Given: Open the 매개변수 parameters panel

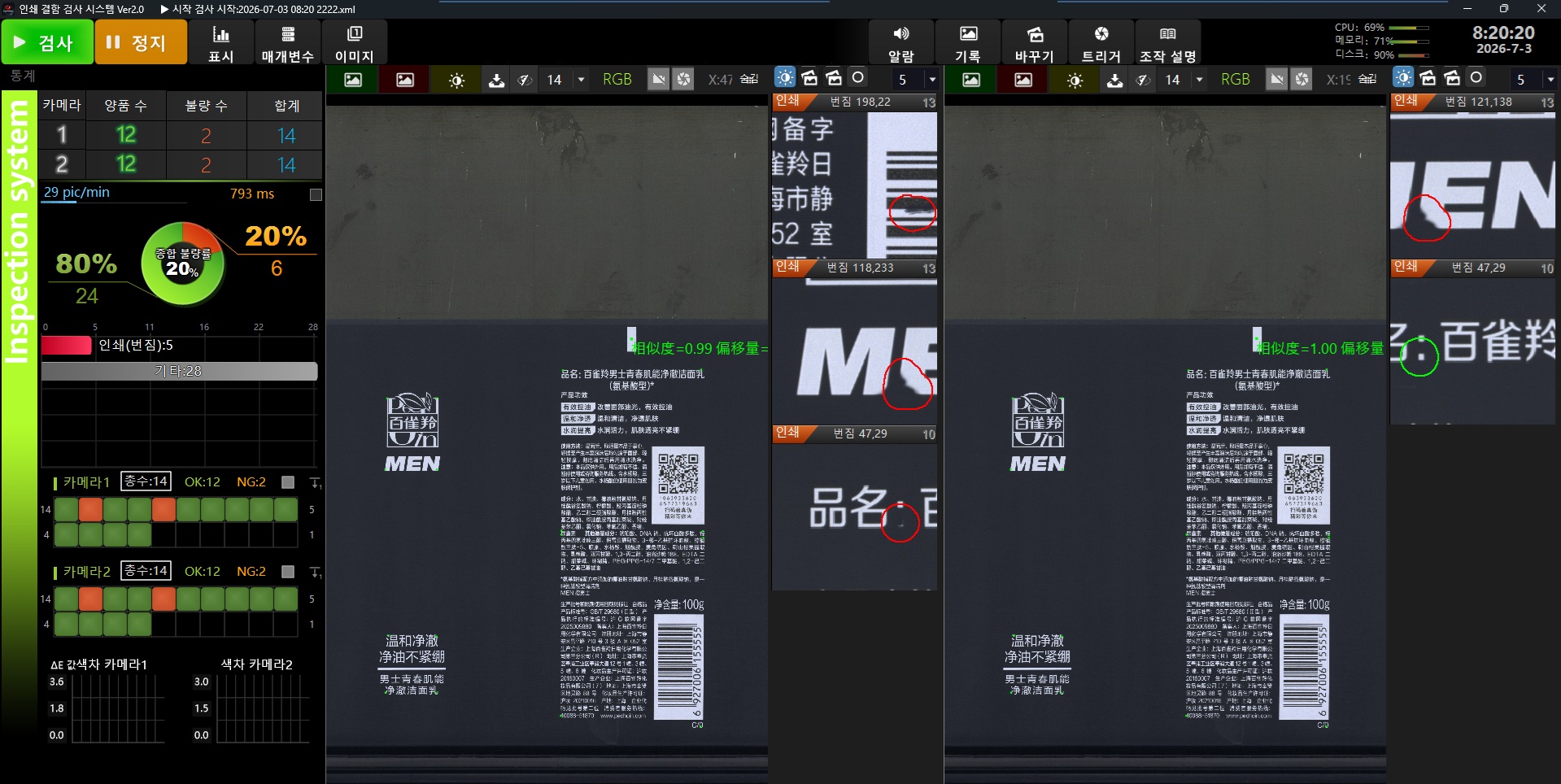Looking at the screenshot, I should click(x=287, y=42).
